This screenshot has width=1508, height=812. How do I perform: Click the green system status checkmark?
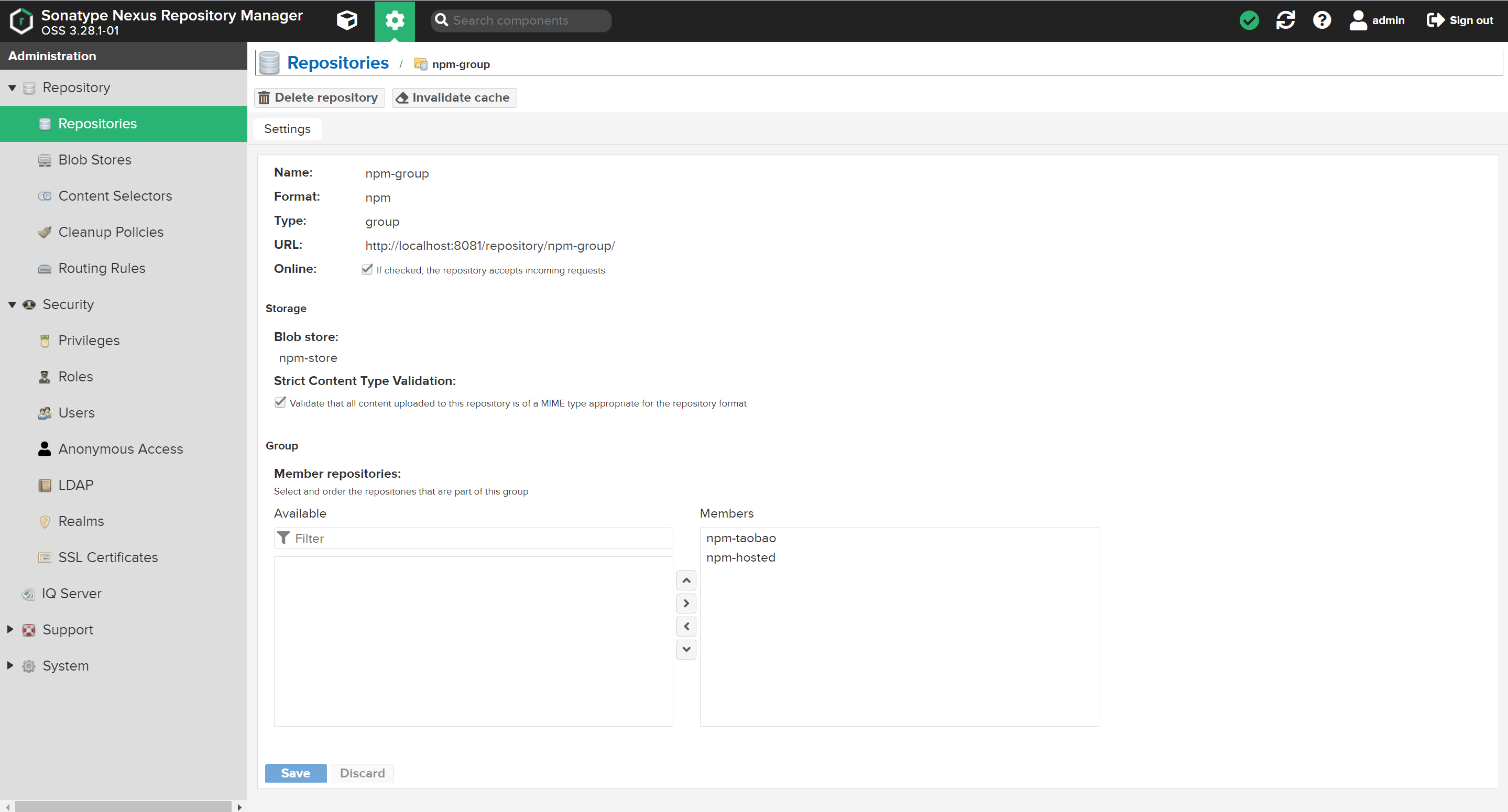[1249, 20]
